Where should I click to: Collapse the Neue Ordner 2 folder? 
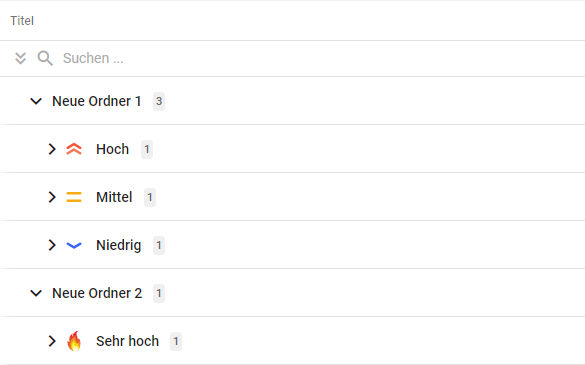coord(36,293)
